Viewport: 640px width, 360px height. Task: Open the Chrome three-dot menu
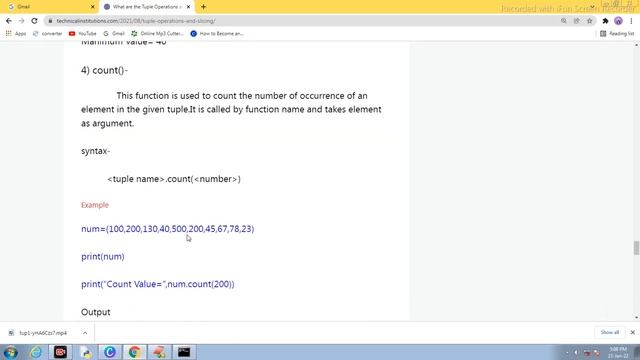[x=631, y=21]
